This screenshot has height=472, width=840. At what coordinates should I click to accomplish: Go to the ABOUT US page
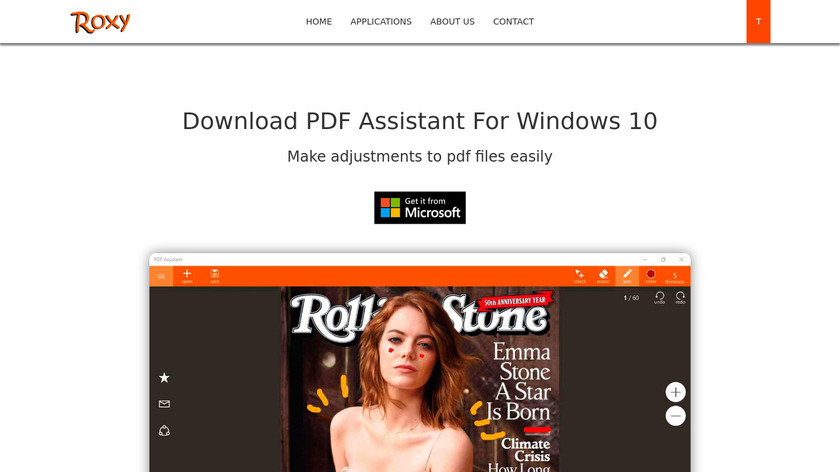452,21
